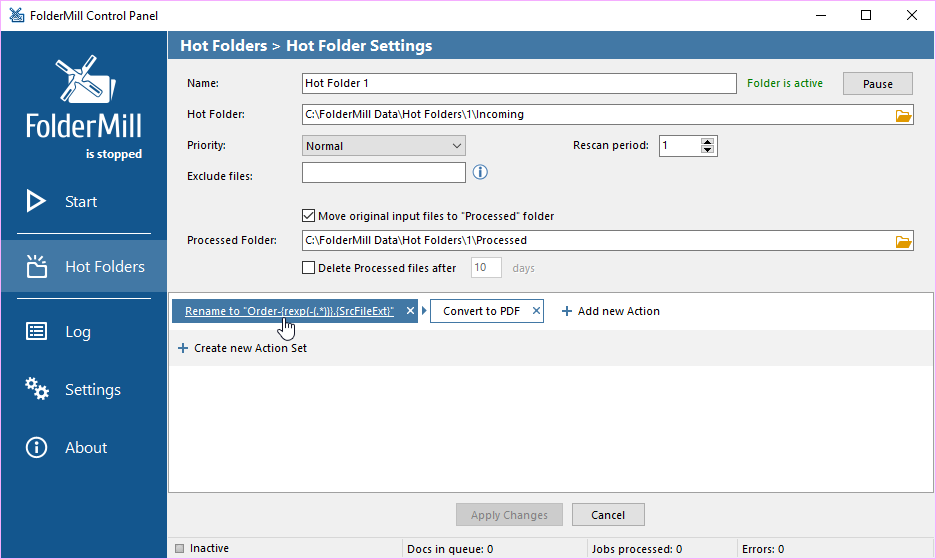Click the days count field
936x559 pixels.
click(x=487, y=268)
